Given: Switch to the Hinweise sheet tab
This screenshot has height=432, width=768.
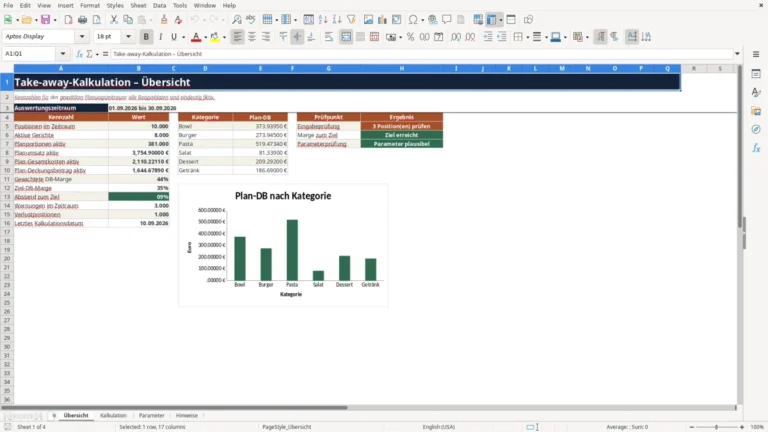Looking at the screenshot, I should (187, 415).
